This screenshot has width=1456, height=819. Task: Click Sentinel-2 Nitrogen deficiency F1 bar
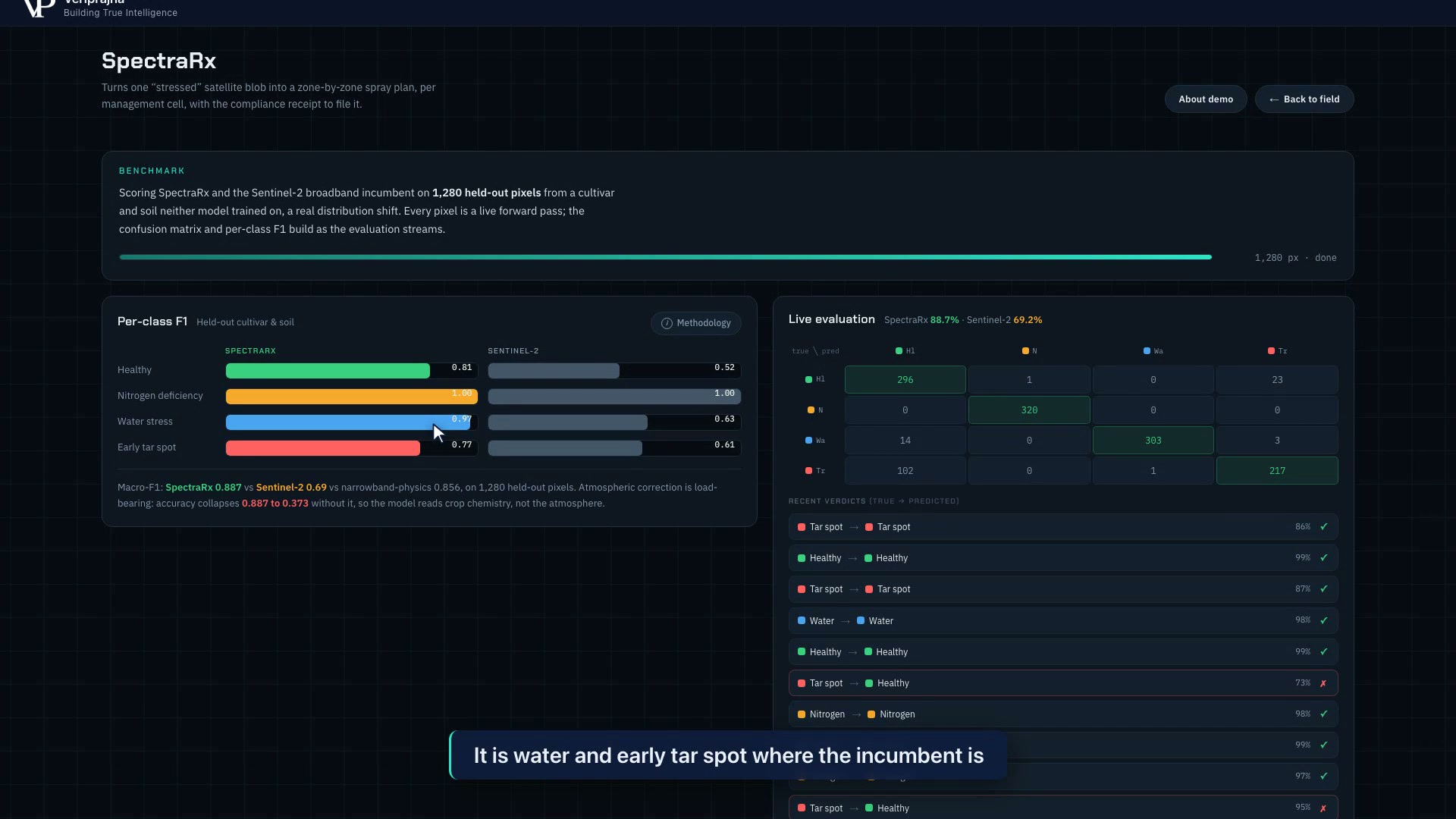point(614,397)
